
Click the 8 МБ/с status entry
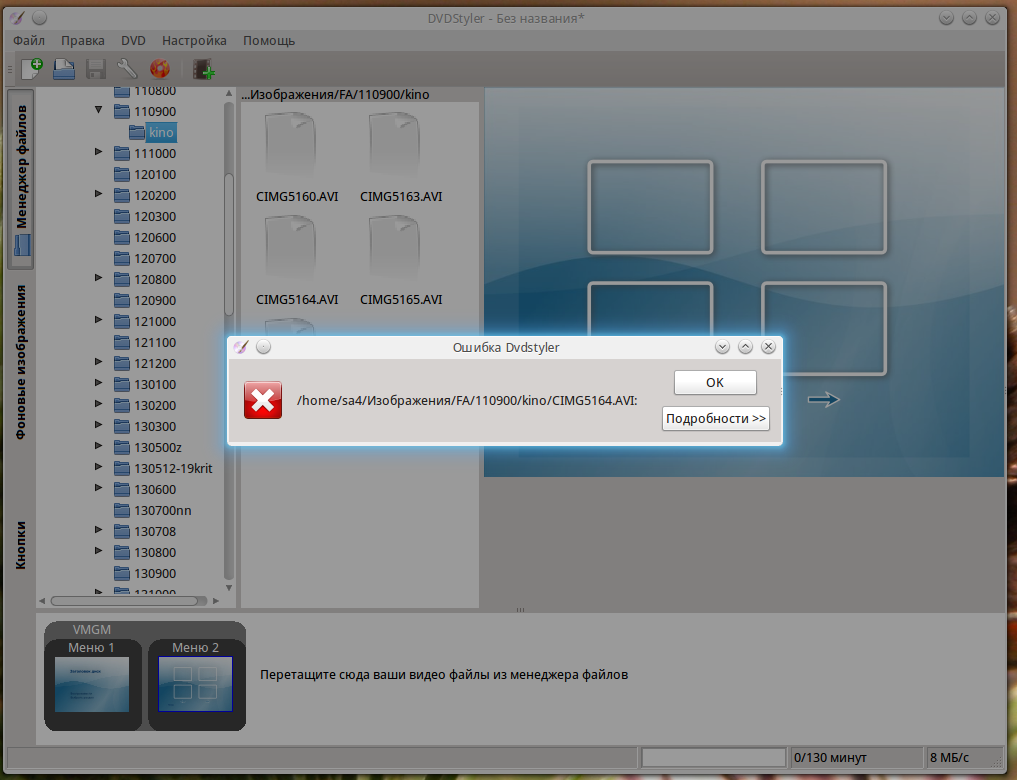click(964, 757)
